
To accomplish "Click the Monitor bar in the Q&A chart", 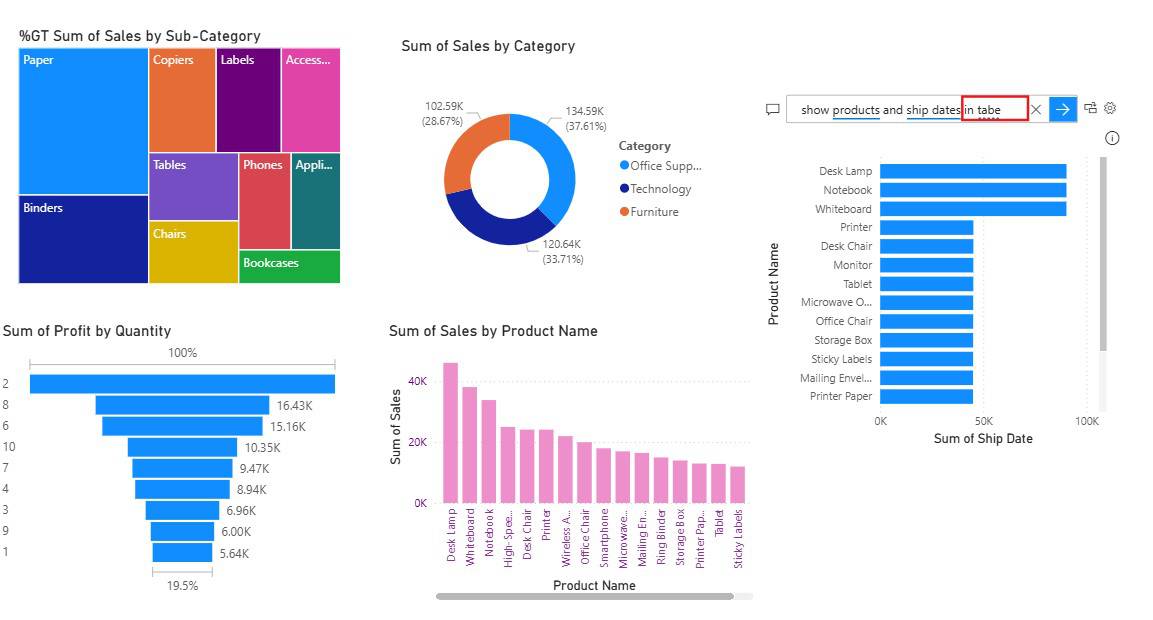I will [927, 265].
